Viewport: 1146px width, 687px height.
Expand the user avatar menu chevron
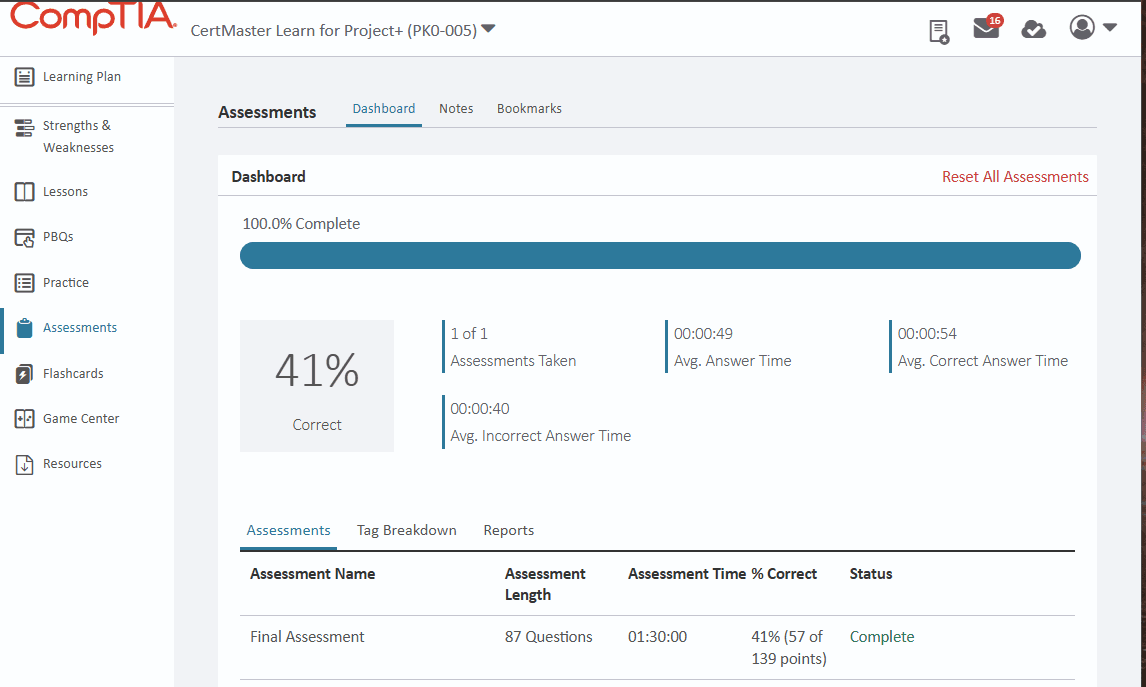click(x=1107, y=28)
